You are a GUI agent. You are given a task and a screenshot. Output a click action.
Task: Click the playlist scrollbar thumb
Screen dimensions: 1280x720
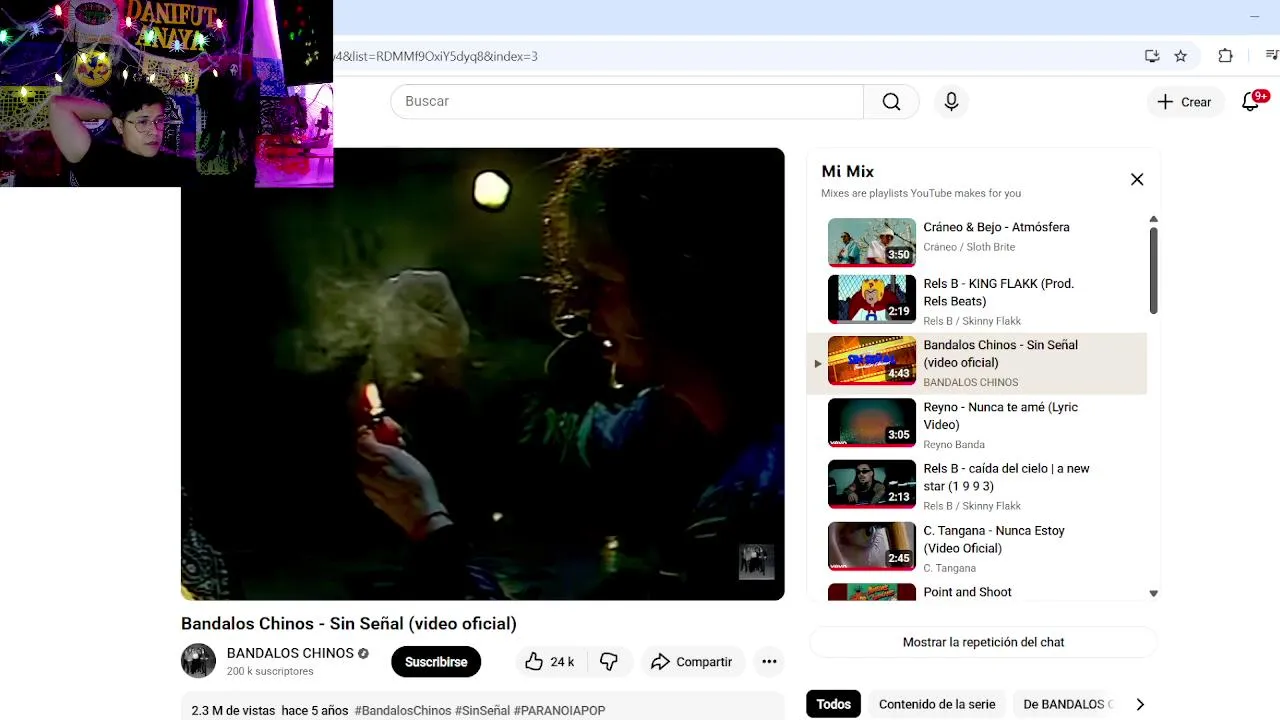point(1153,270)
